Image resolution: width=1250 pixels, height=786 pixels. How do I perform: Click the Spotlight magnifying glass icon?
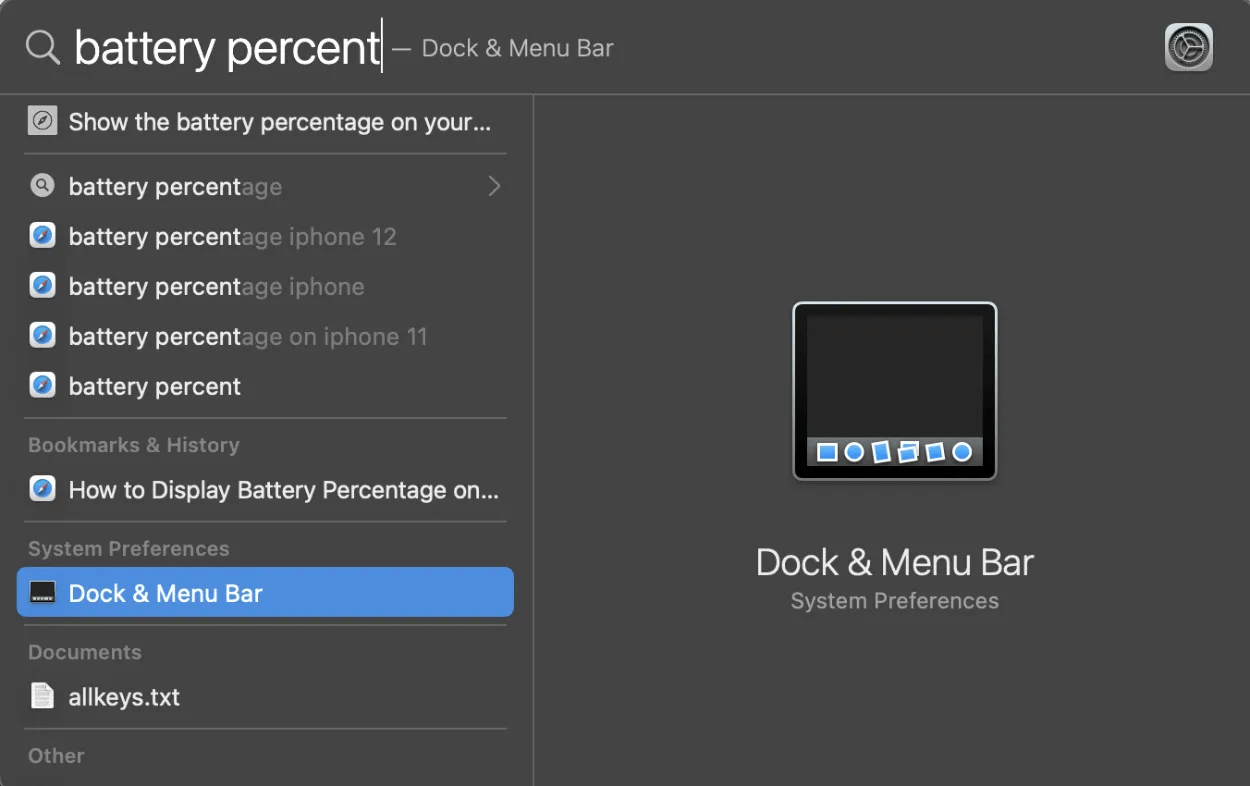click(x=40, y=46)
